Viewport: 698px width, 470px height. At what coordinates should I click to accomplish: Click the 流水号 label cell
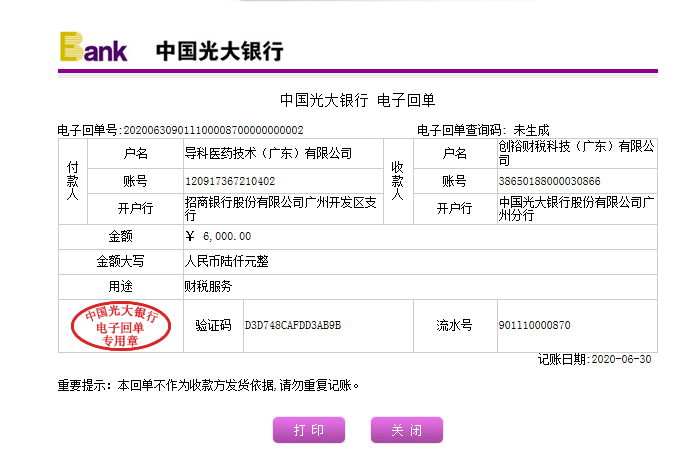coord(455,325)
